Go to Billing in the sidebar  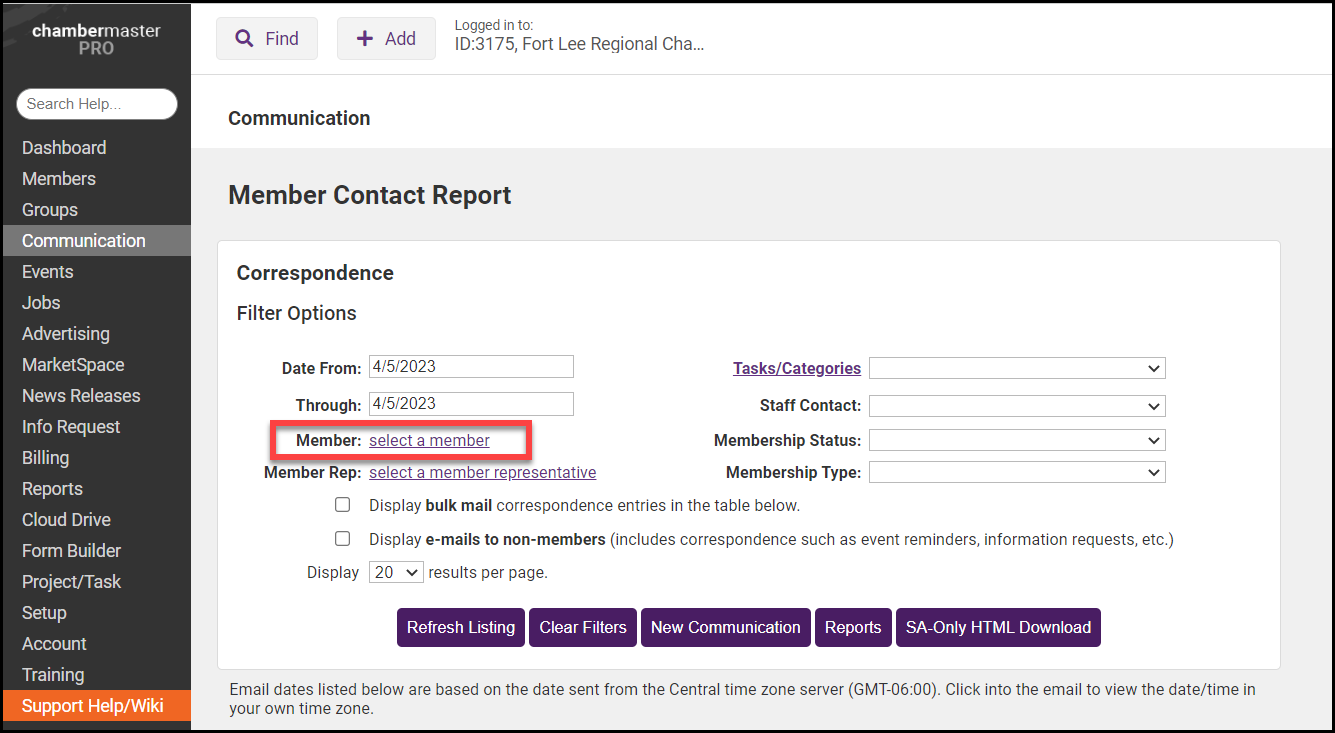pos(46,458)
